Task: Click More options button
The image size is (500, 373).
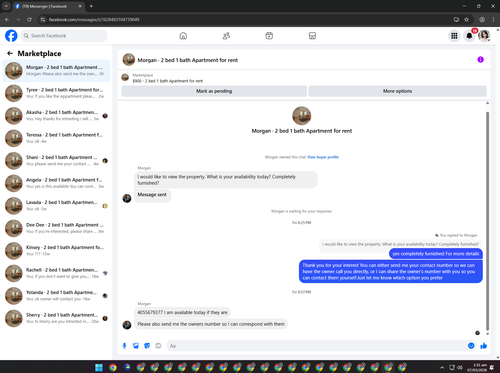Action: click(397, 91)
